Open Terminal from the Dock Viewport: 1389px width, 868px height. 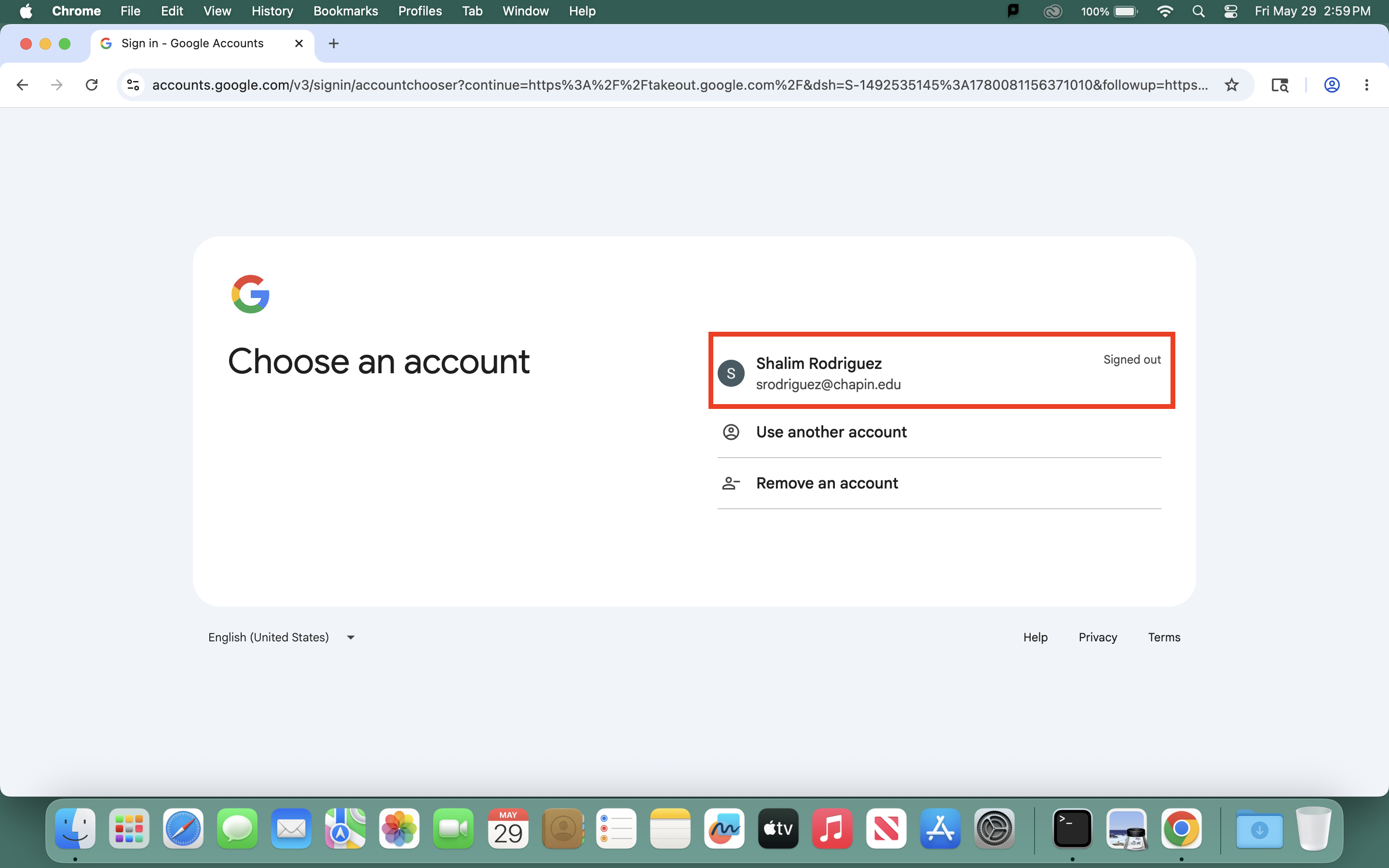1072,828
